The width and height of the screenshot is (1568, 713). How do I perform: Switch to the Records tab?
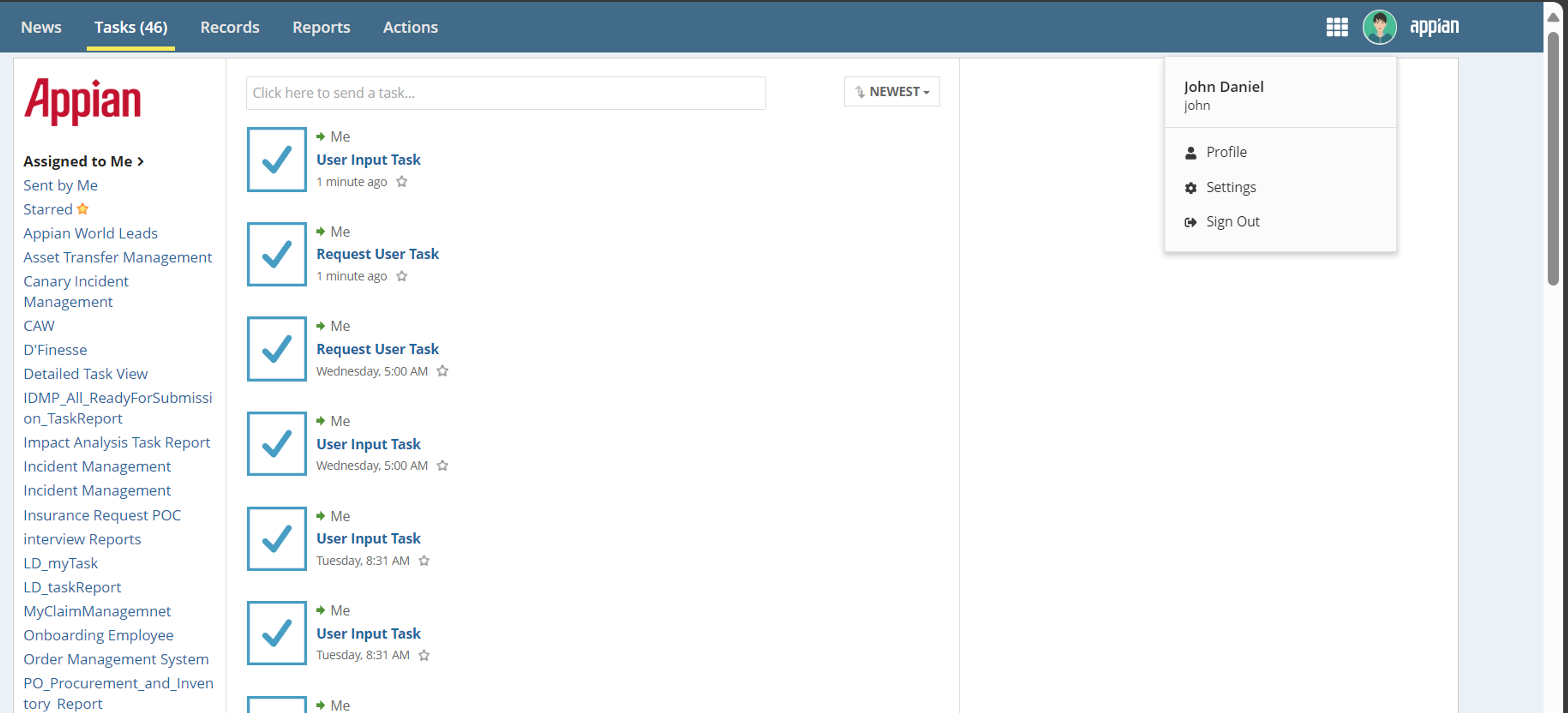(x=230, y=27)
